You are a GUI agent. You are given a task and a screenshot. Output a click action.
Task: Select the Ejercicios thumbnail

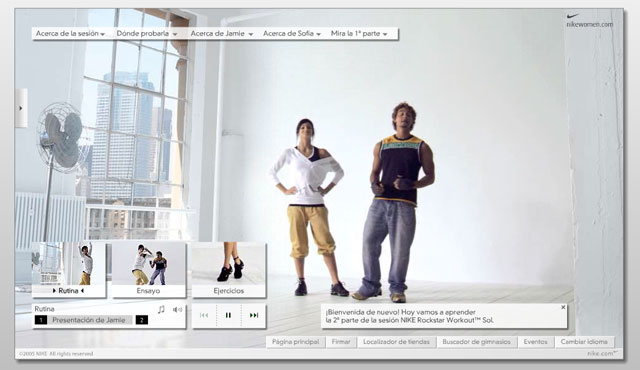tap(229, 270)
